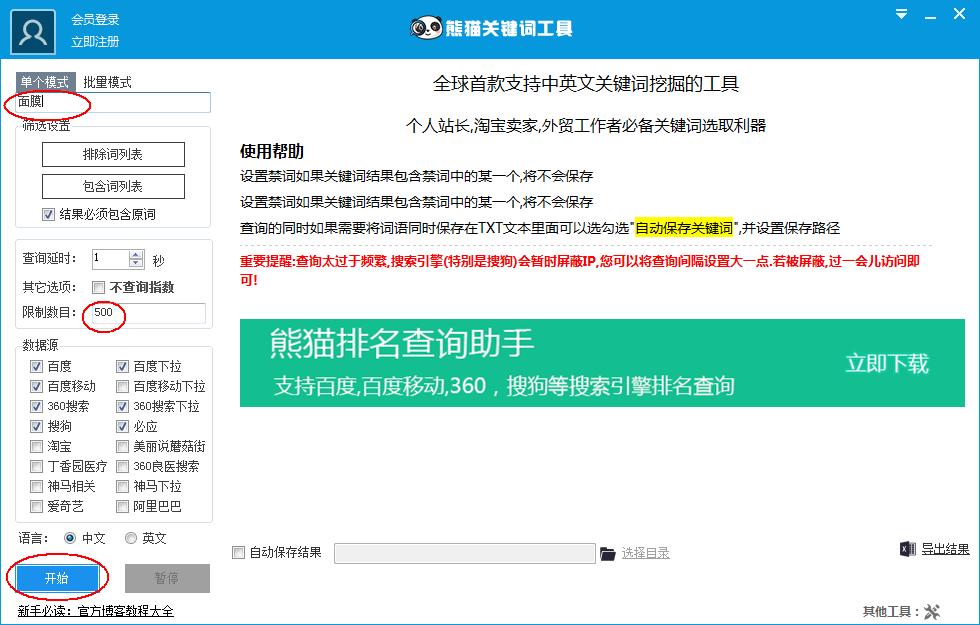The height and width of the screenshot is (625, 980).
Task: Click the user avatar icon top left
Action: point(31,28)
